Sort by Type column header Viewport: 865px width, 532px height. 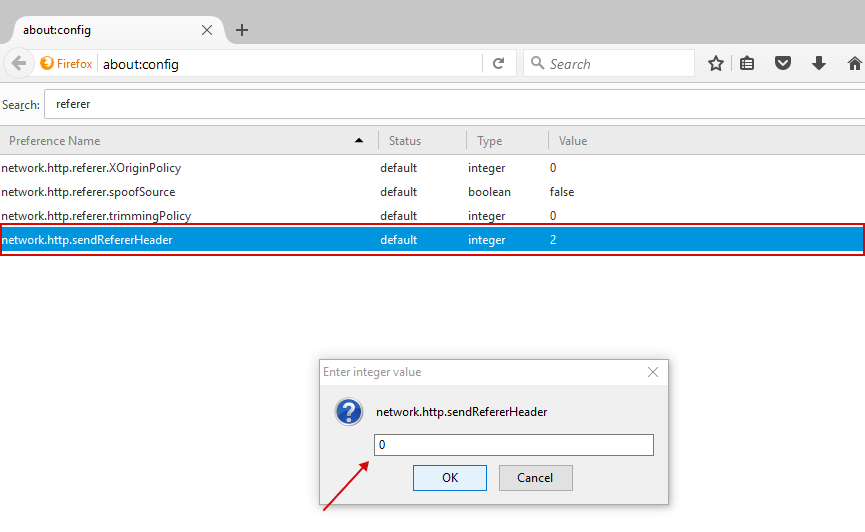coord(505,141)
